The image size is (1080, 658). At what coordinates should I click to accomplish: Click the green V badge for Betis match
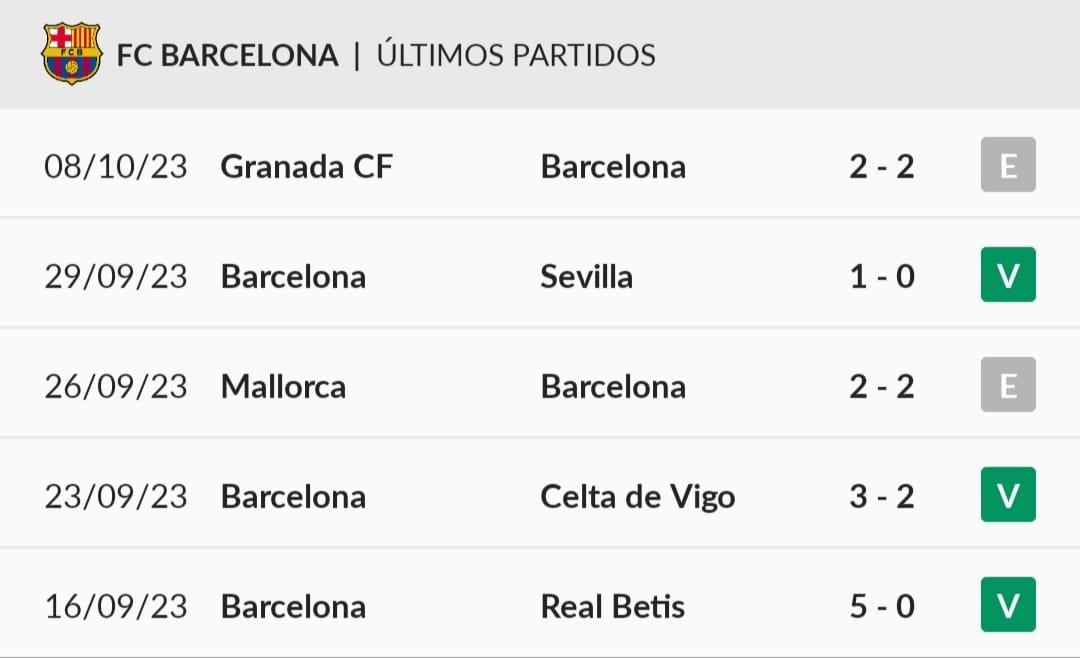point(1008,605)
